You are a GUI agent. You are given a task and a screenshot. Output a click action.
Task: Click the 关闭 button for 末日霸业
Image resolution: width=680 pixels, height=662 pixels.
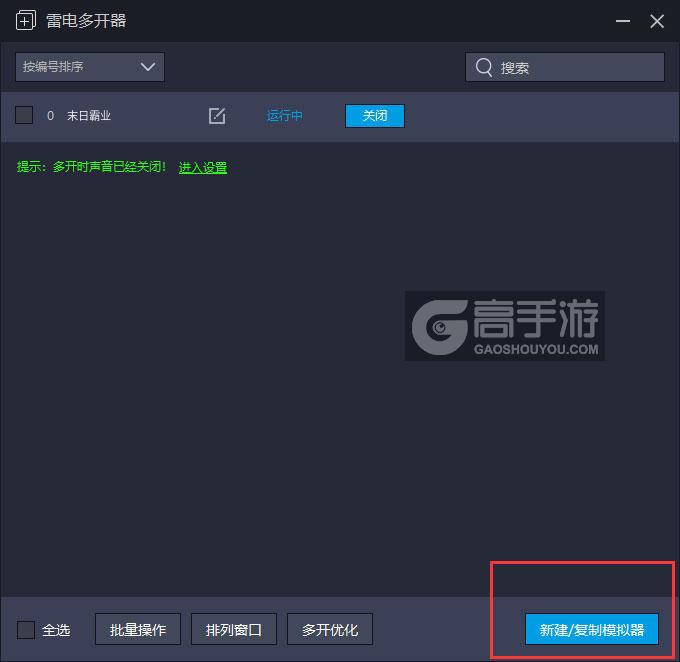375,116
